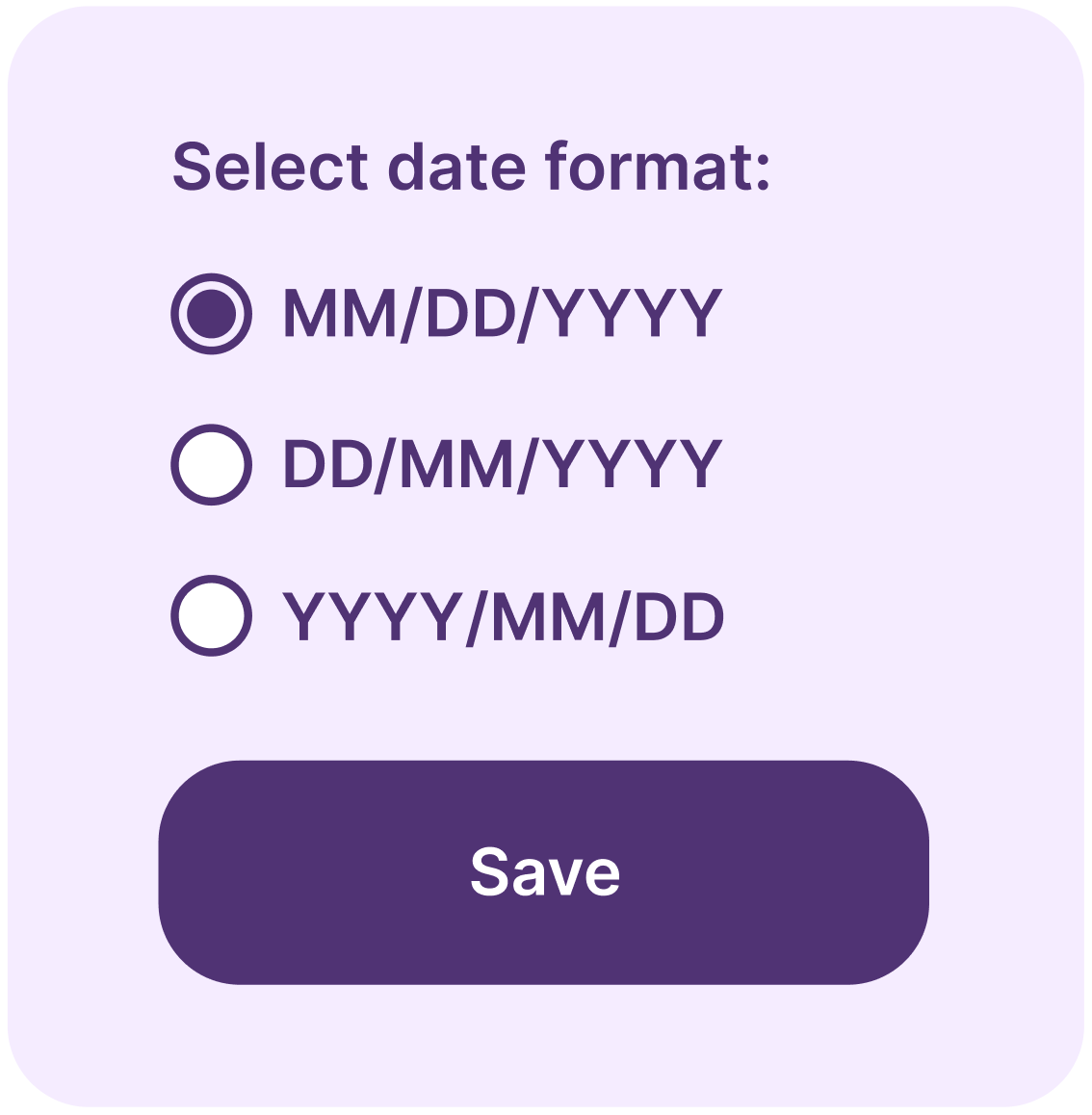Pick the YYYY/MM/DD radio button
This screenshot has height=1115, width=1092.
coord(212,616)
